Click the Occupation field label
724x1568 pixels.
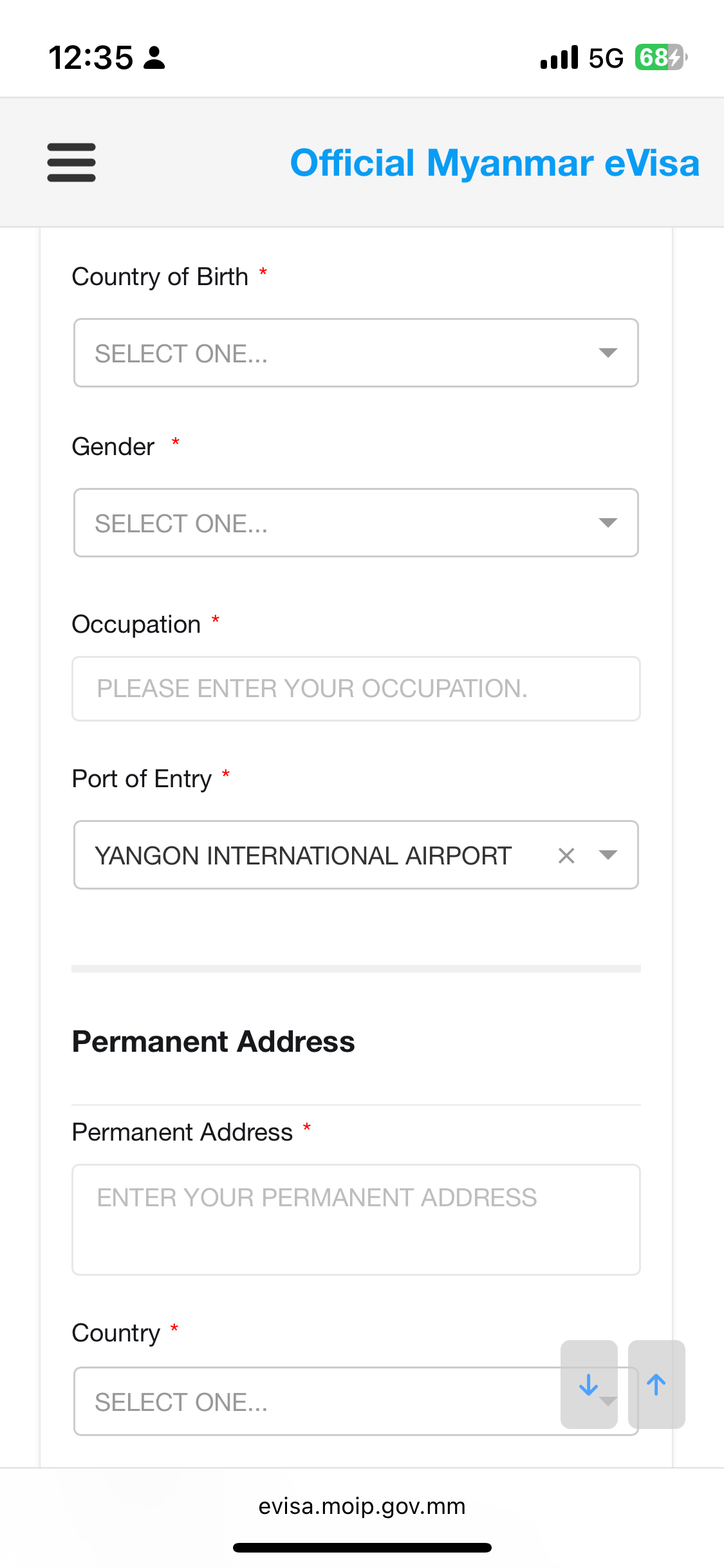click(x=136, y=624)
